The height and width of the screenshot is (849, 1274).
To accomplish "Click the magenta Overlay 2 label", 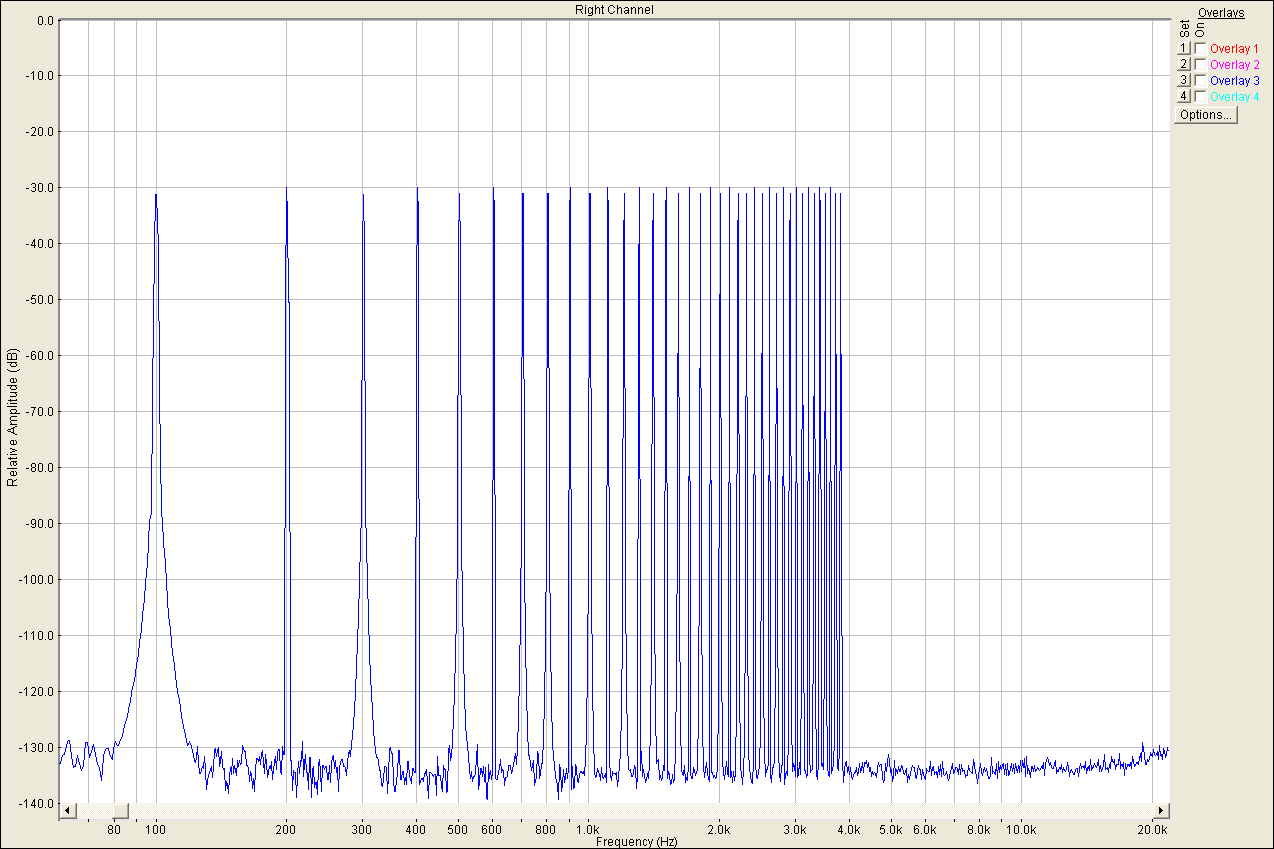I will click(1234, 64).
